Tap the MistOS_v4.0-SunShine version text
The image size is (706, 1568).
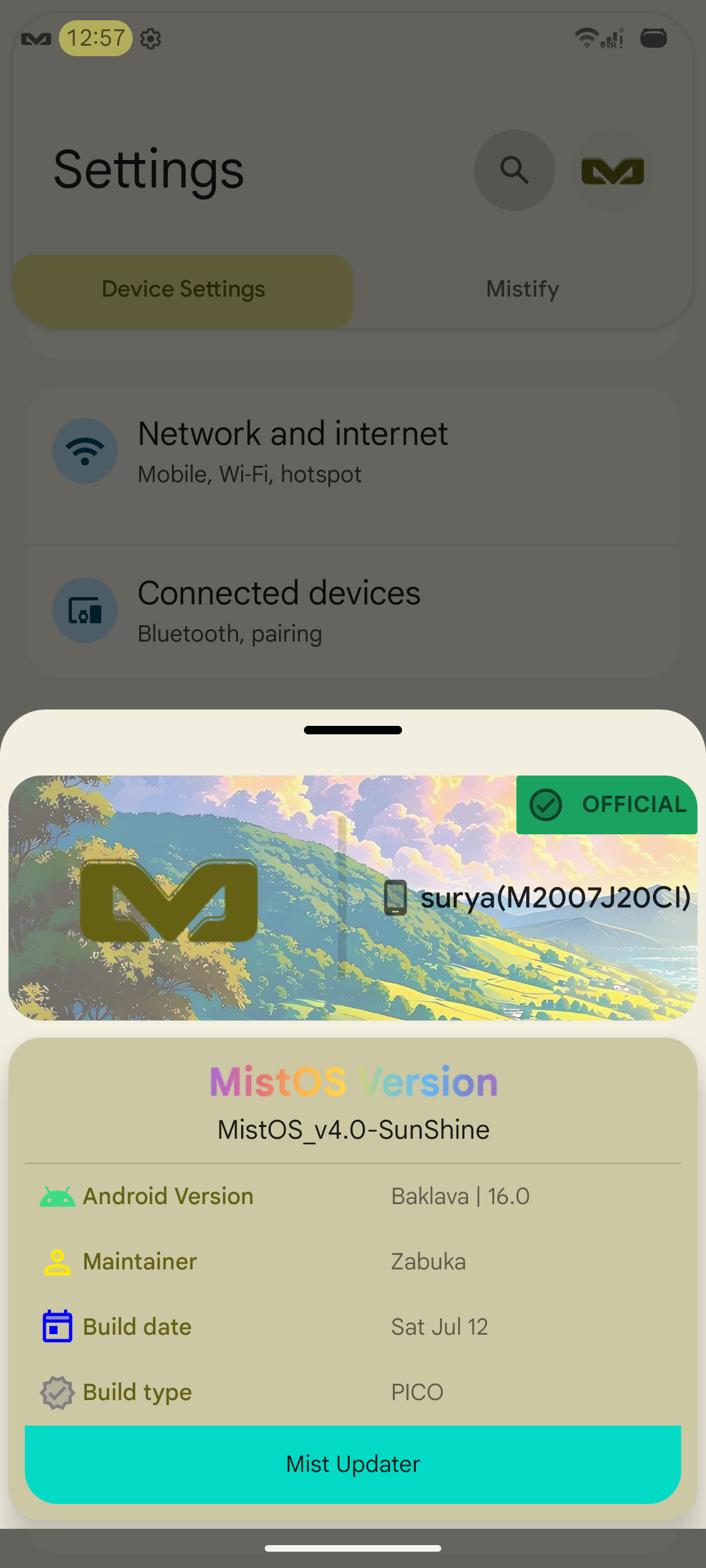[354, 1130]
